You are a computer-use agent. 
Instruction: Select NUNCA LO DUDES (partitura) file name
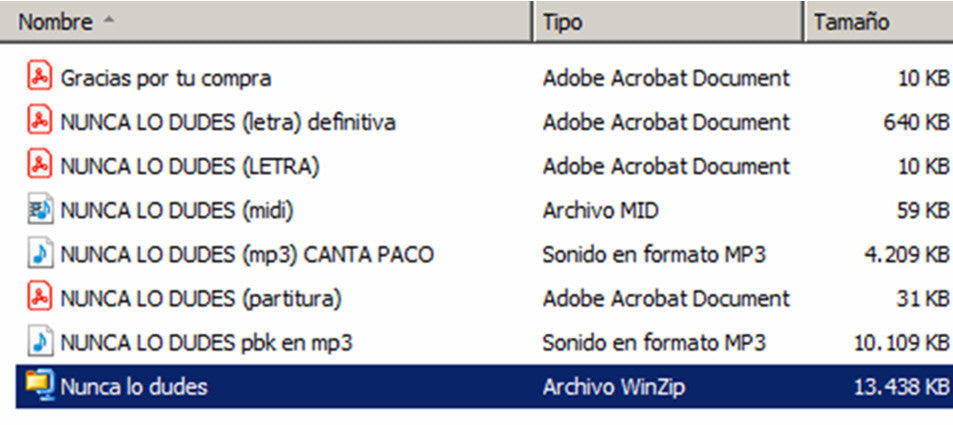[x=201, y=298]
